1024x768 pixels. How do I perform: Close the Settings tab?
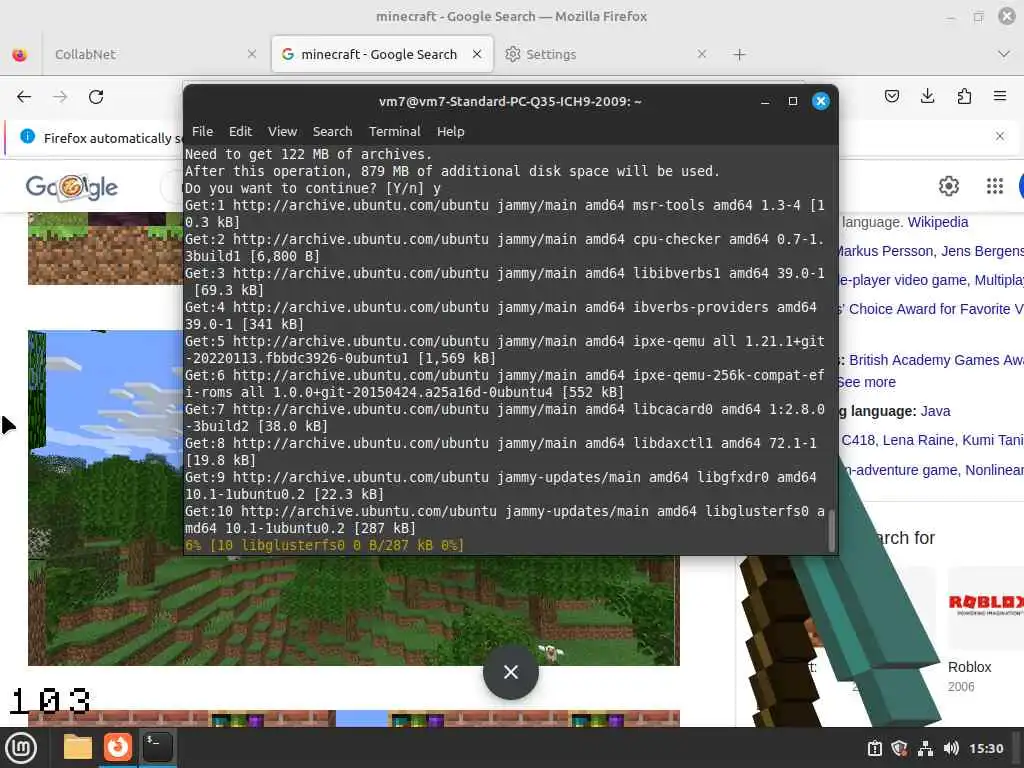click(x=702, y=54)
